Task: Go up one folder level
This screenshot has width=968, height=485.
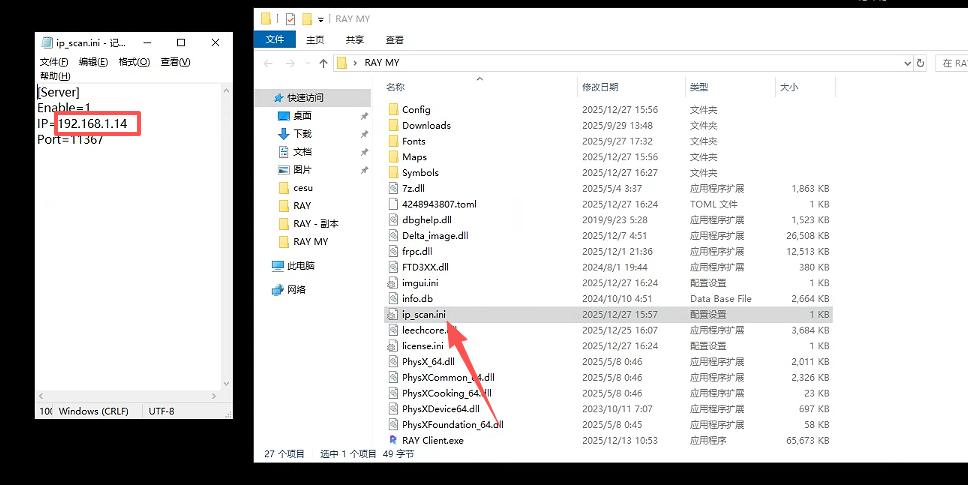Action: (x=323, y=63)
